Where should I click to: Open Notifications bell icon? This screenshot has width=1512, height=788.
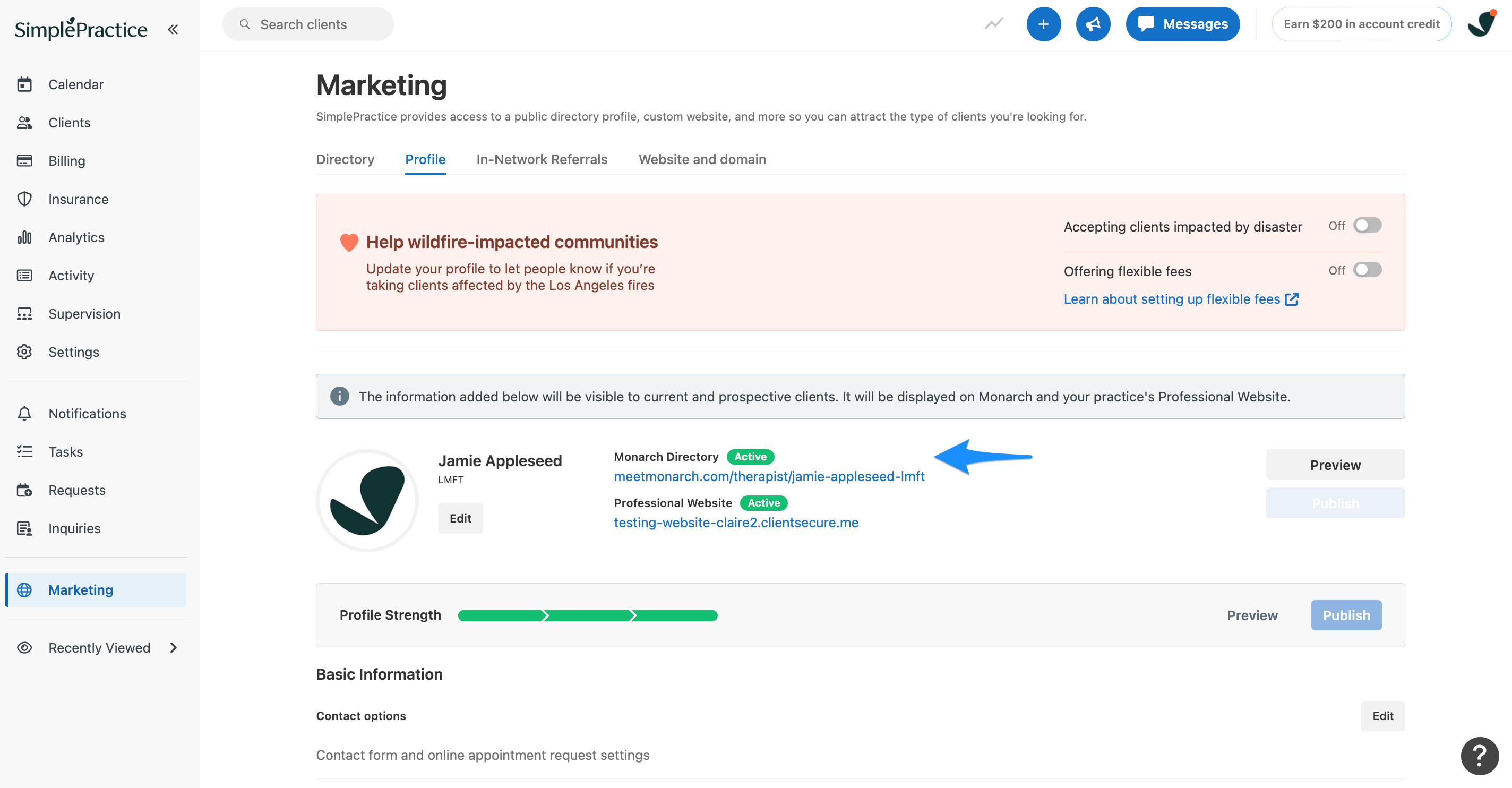pos(24,413)
